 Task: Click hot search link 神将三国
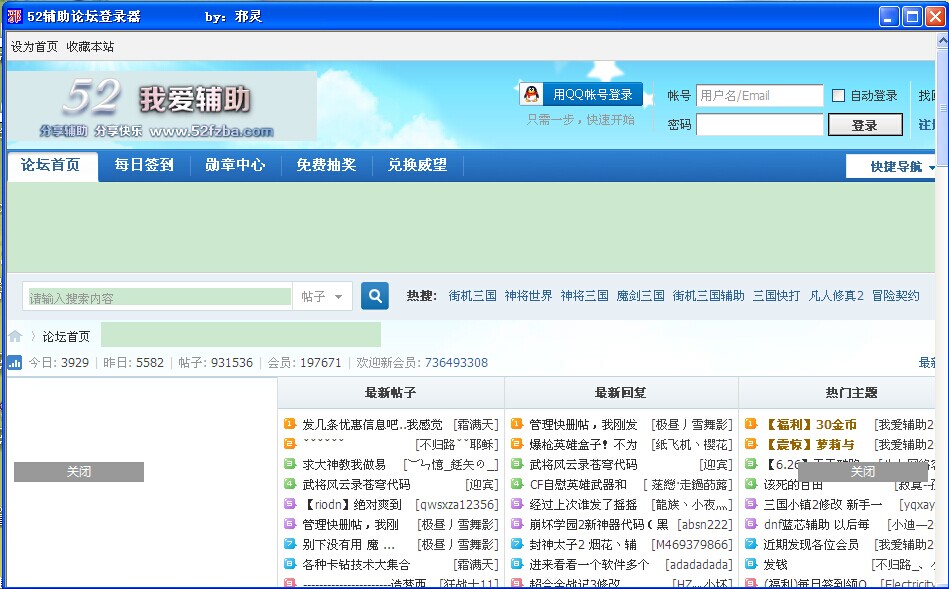coord(585,295)
